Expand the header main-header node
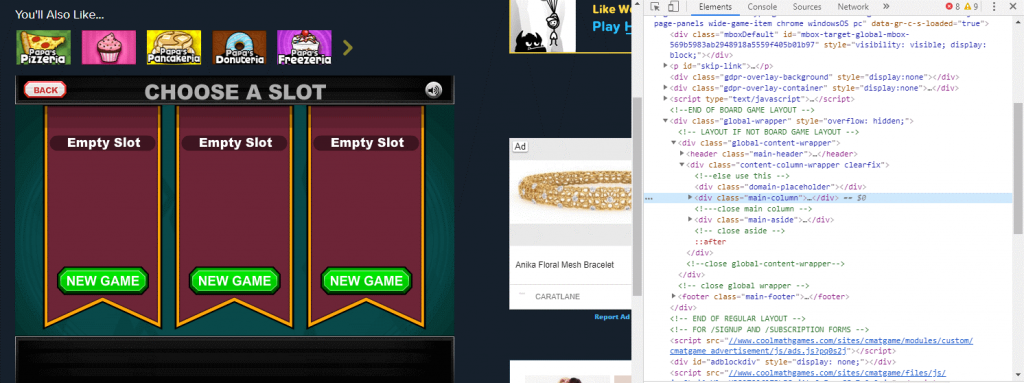Image resolution: width=1024 pixels, height=383 pixels. tap(682, 154)
